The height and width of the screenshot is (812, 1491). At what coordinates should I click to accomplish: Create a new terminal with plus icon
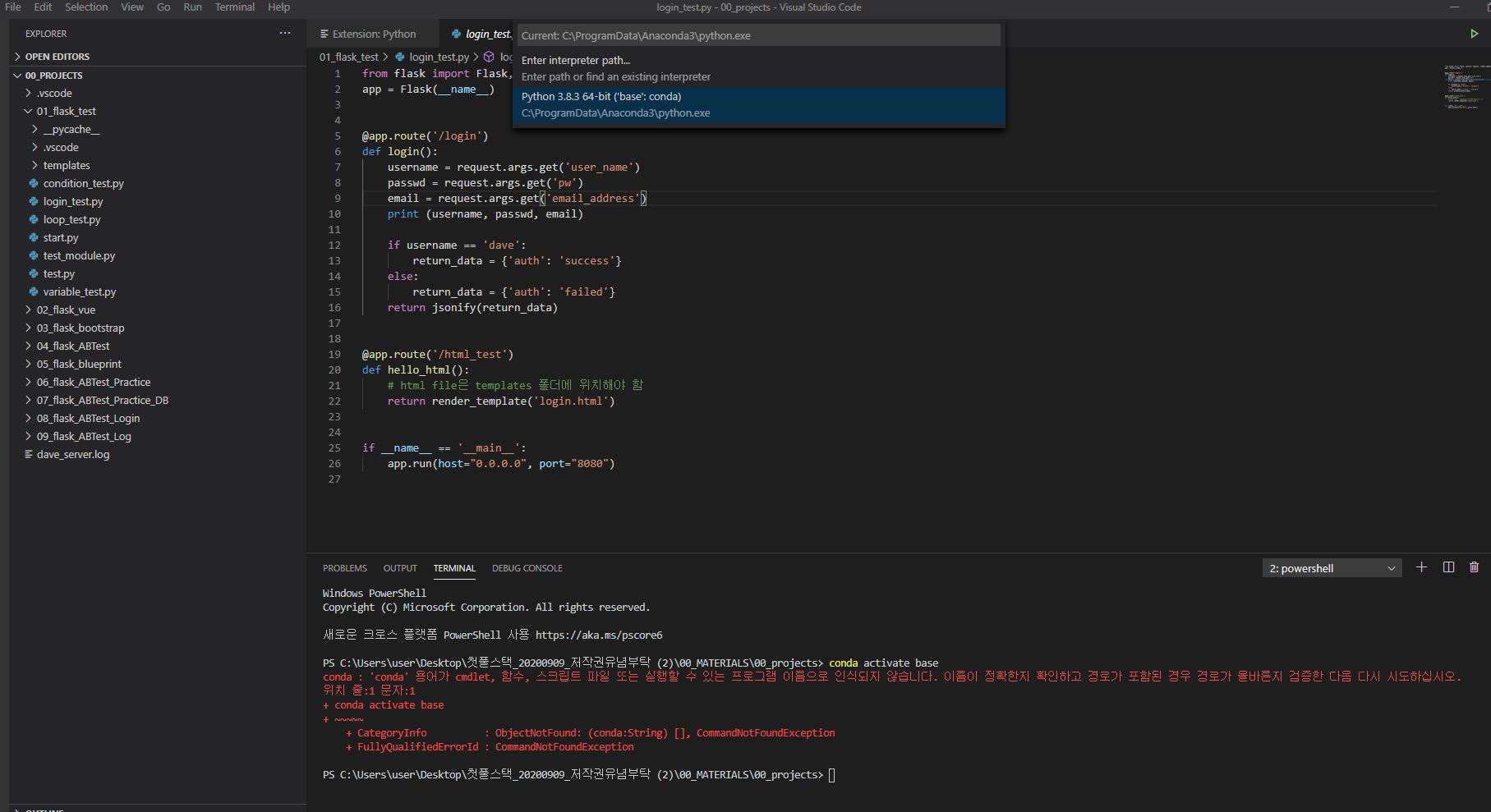tap(1421, 567)
